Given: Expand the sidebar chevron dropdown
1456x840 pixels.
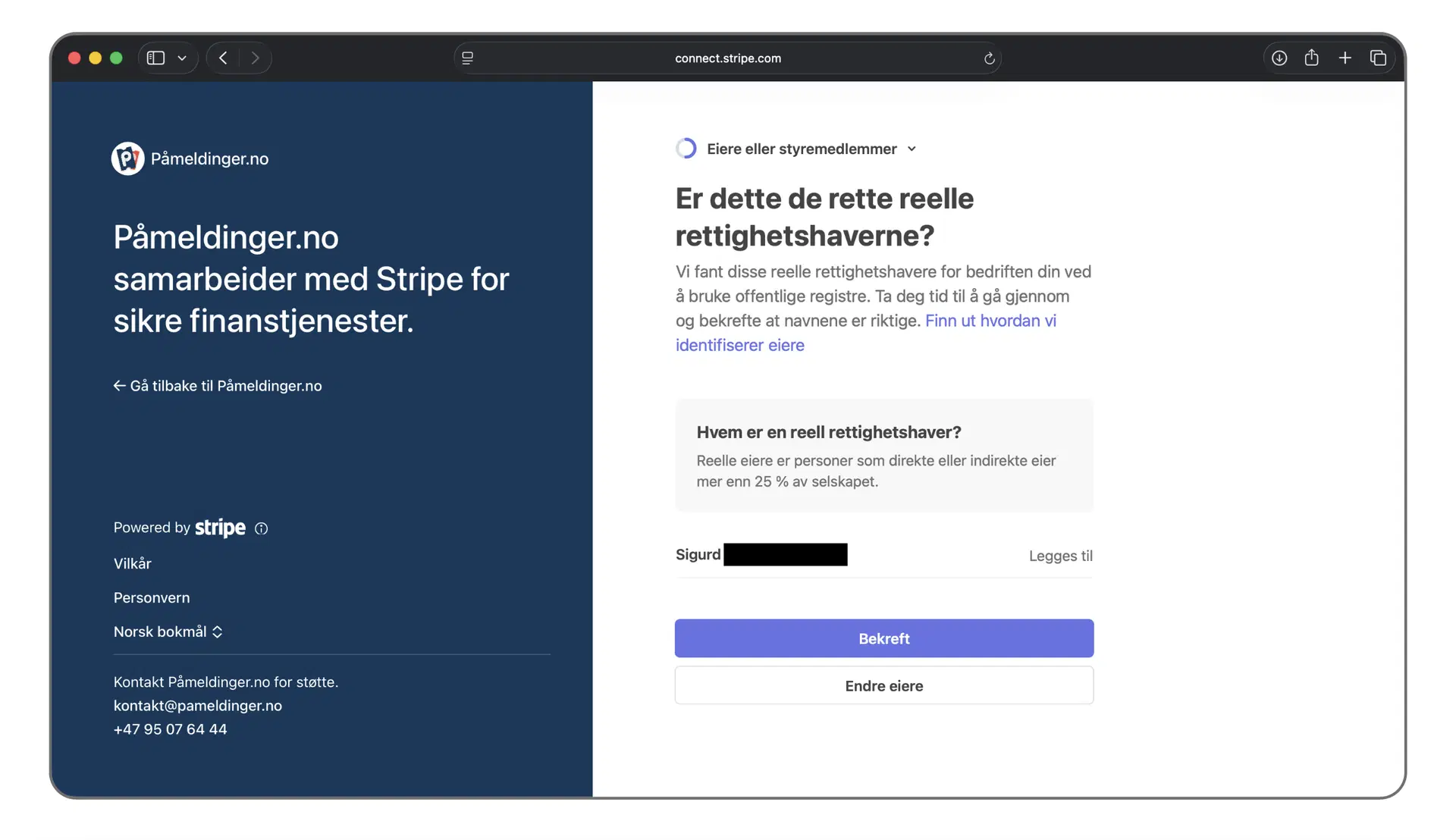Looking at the screenshot, I should pos(182,58).
